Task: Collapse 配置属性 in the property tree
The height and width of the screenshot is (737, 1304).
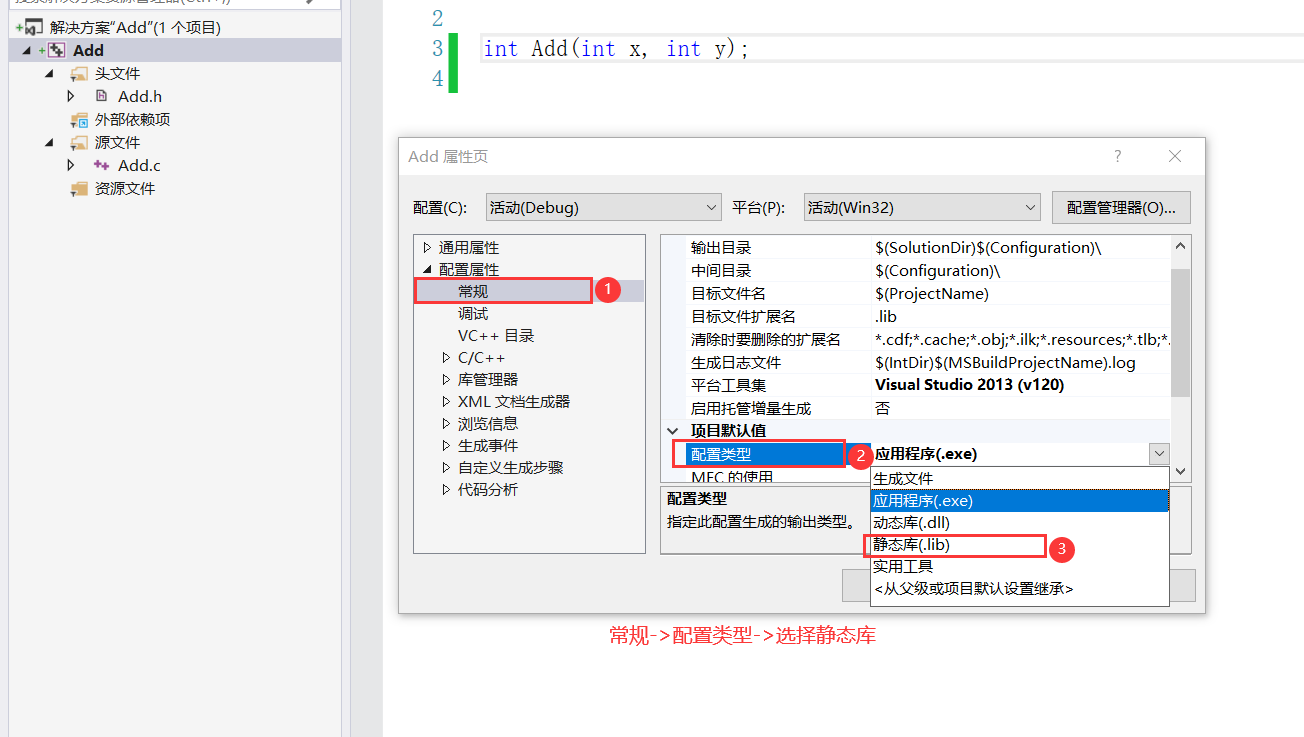Action: click(428, 270)
